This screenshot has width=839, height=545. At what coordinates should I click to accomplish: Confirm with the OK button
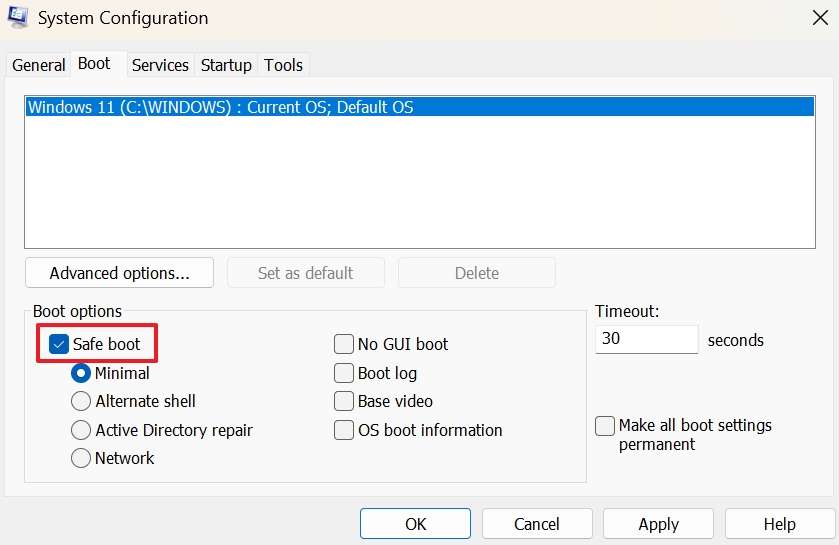pos(415,524)
